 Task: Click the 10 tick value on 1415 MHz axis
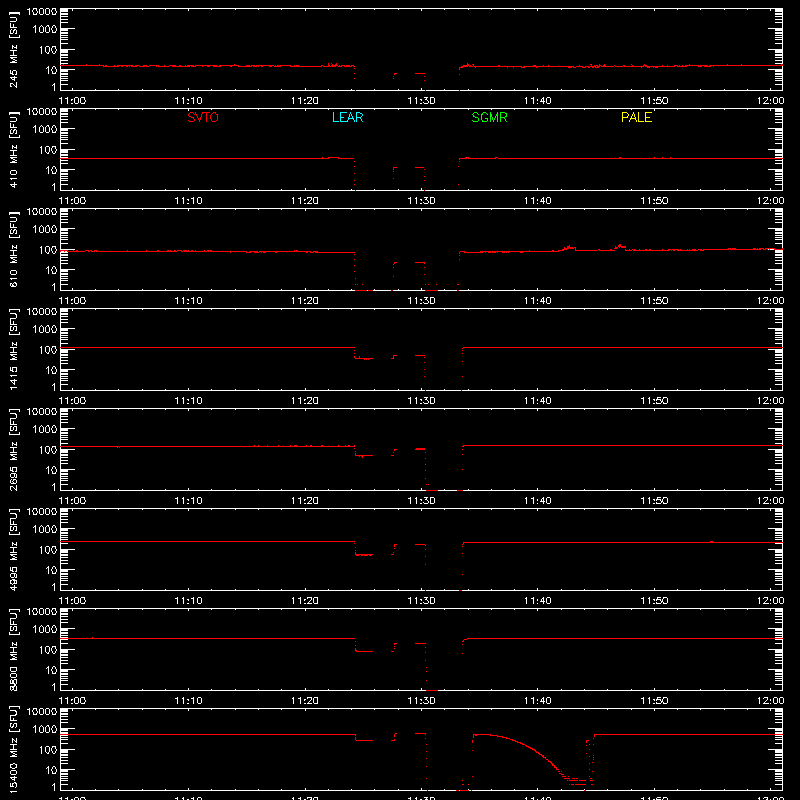[51, 370]
